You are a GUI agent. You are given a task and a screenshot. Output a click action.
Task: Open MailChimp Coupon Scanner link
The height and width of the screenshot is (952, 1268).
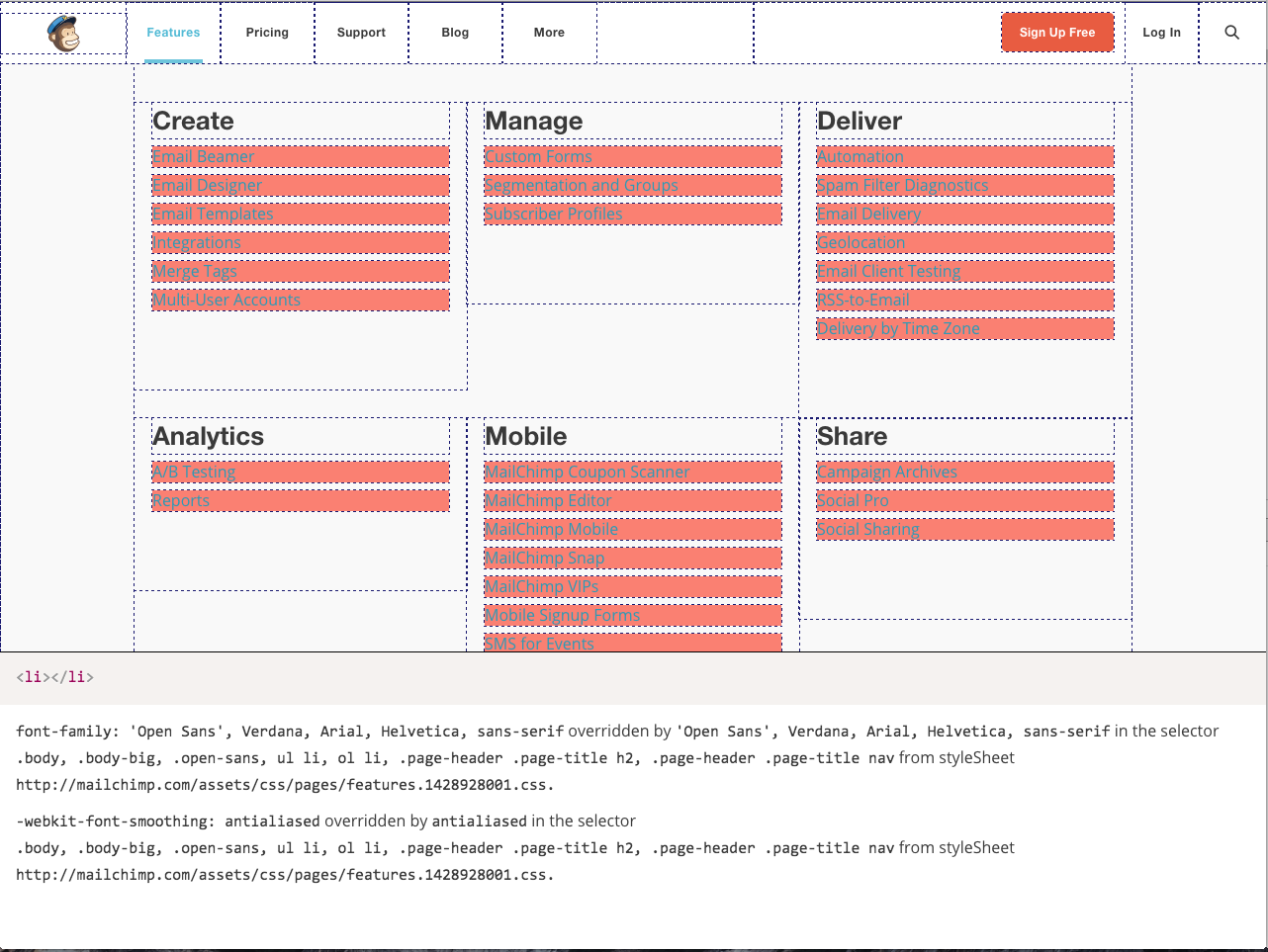click(x=587, y=472)
